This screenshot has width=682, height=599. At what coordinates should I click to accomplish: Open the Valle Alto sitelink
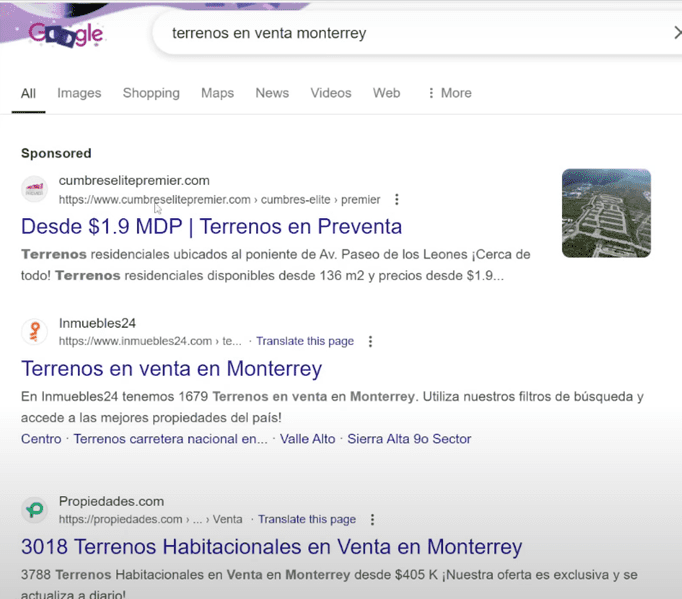tap(307, 439)
